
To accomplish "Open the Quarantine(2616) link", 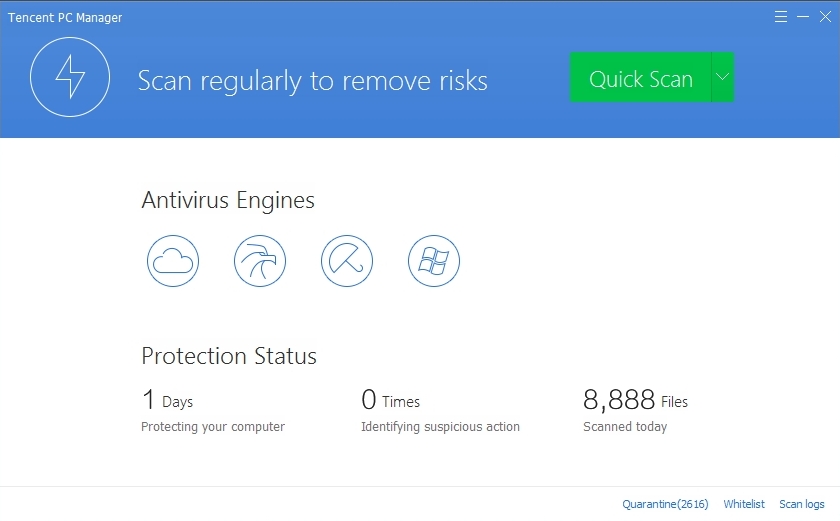I will point(665,504).
